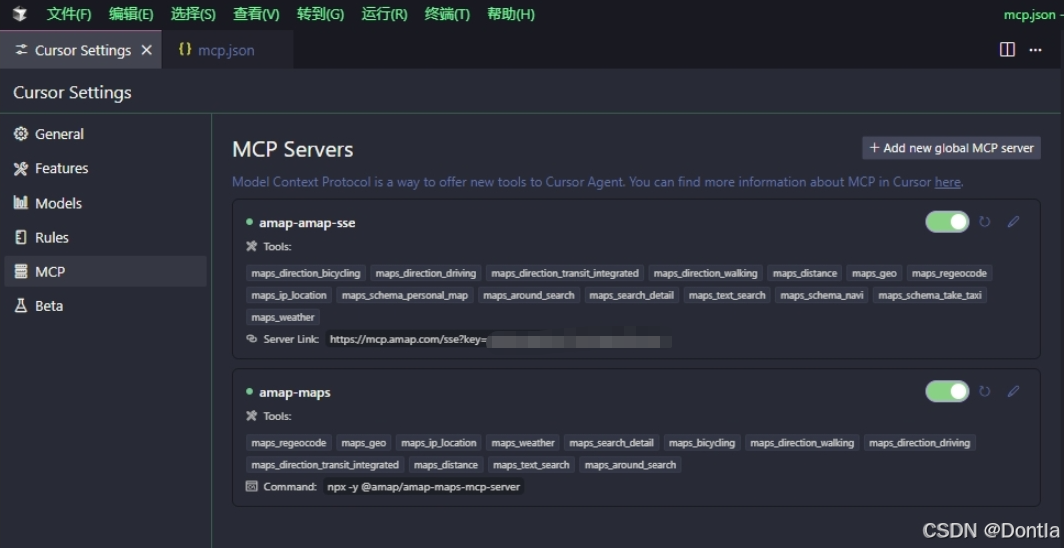The image size is (1064, 548).
Task: Switch to the Cursor Settings tab
Action: click(x=81, y=50)
